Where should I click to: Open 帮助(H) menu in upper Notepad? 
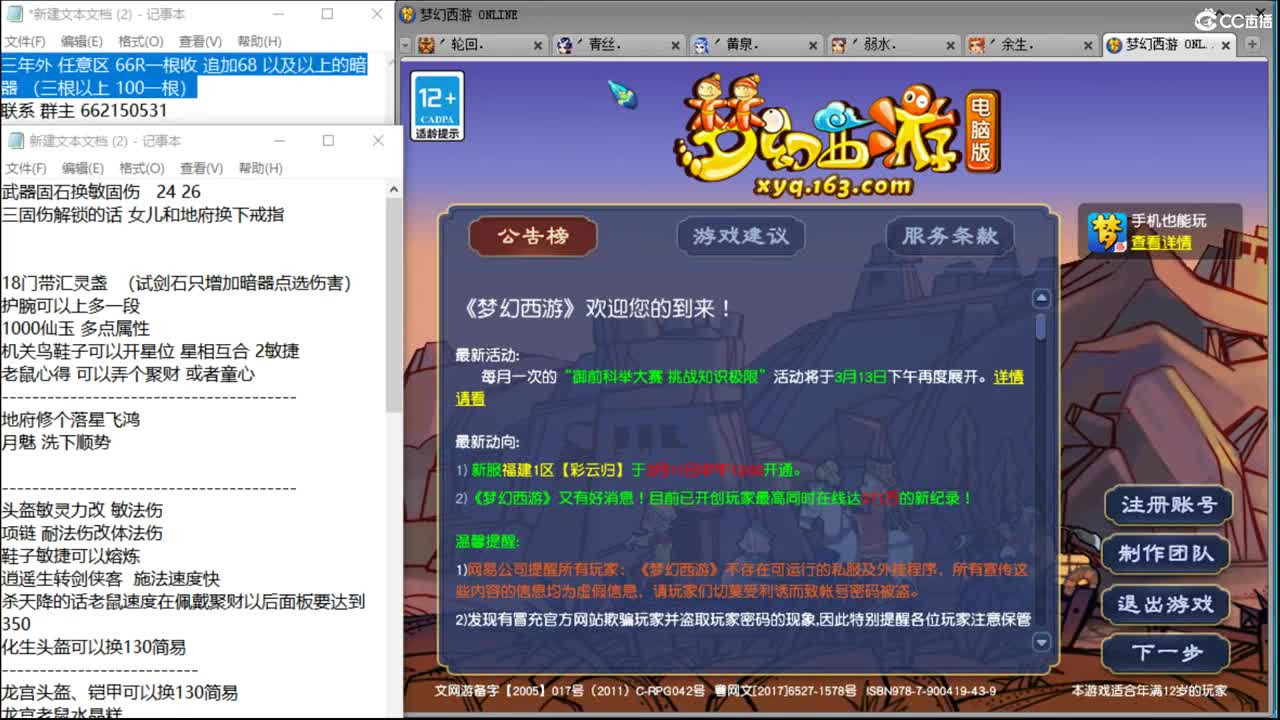259,41
